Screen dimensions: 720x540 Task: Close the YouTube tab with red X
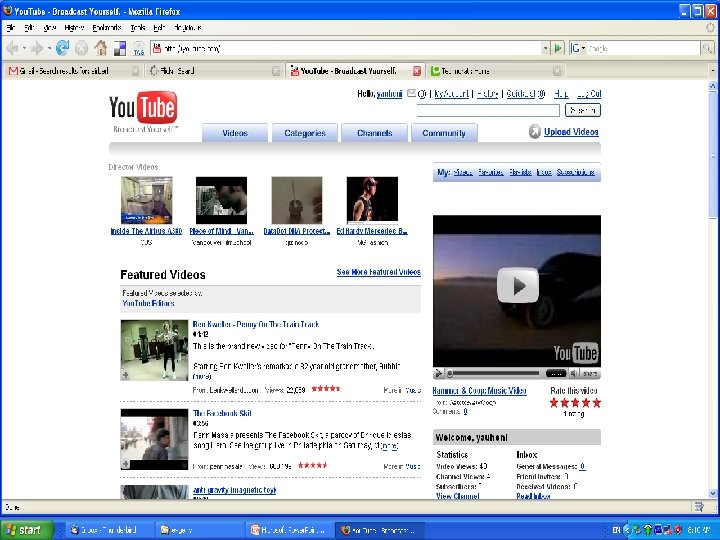(416, 71)
